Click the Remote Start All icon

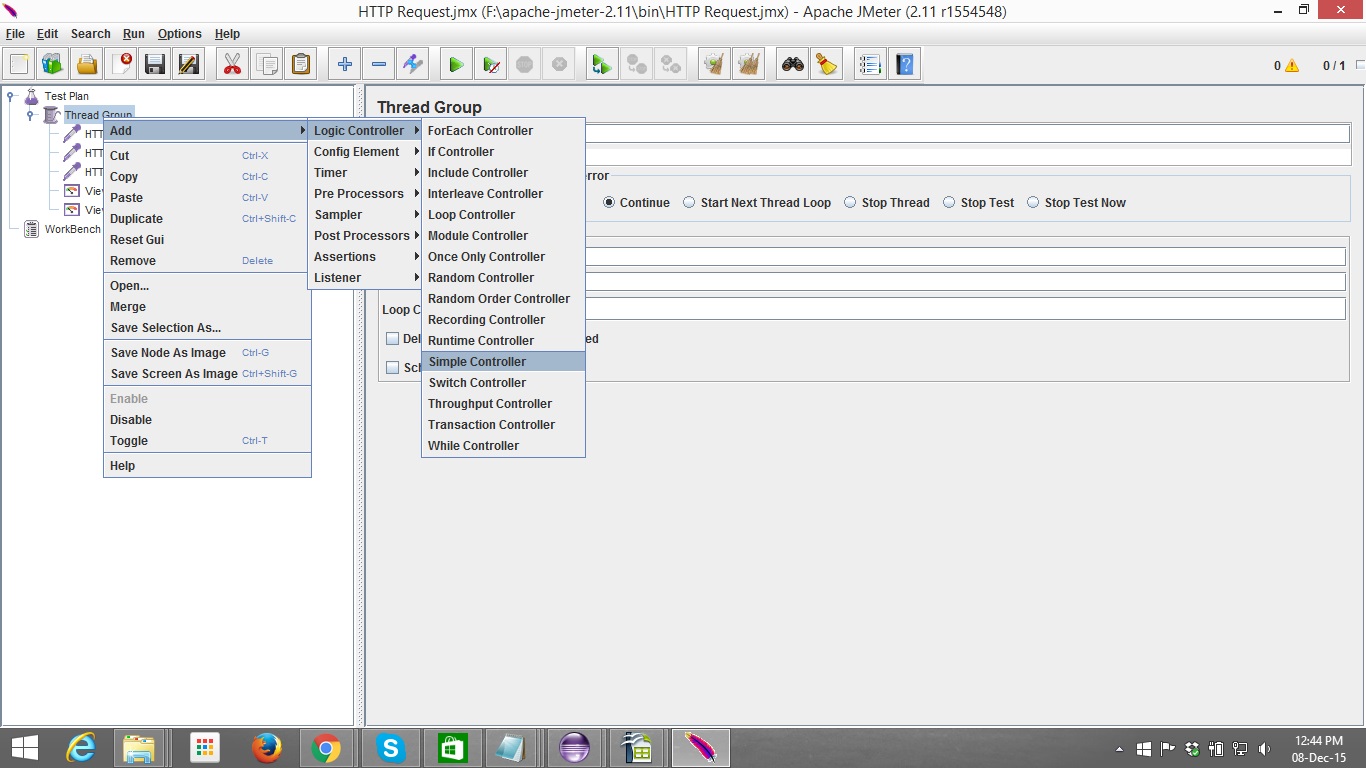pos(601,65)
